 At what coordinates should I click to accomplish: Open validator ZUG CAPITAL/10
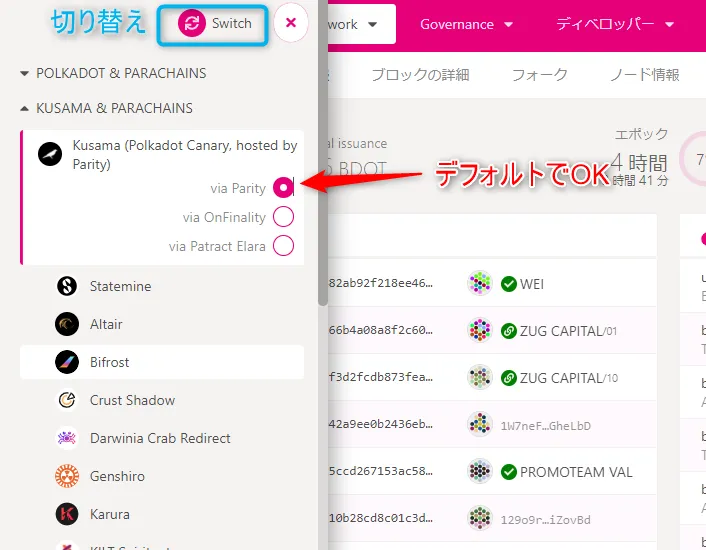(569, 378)
